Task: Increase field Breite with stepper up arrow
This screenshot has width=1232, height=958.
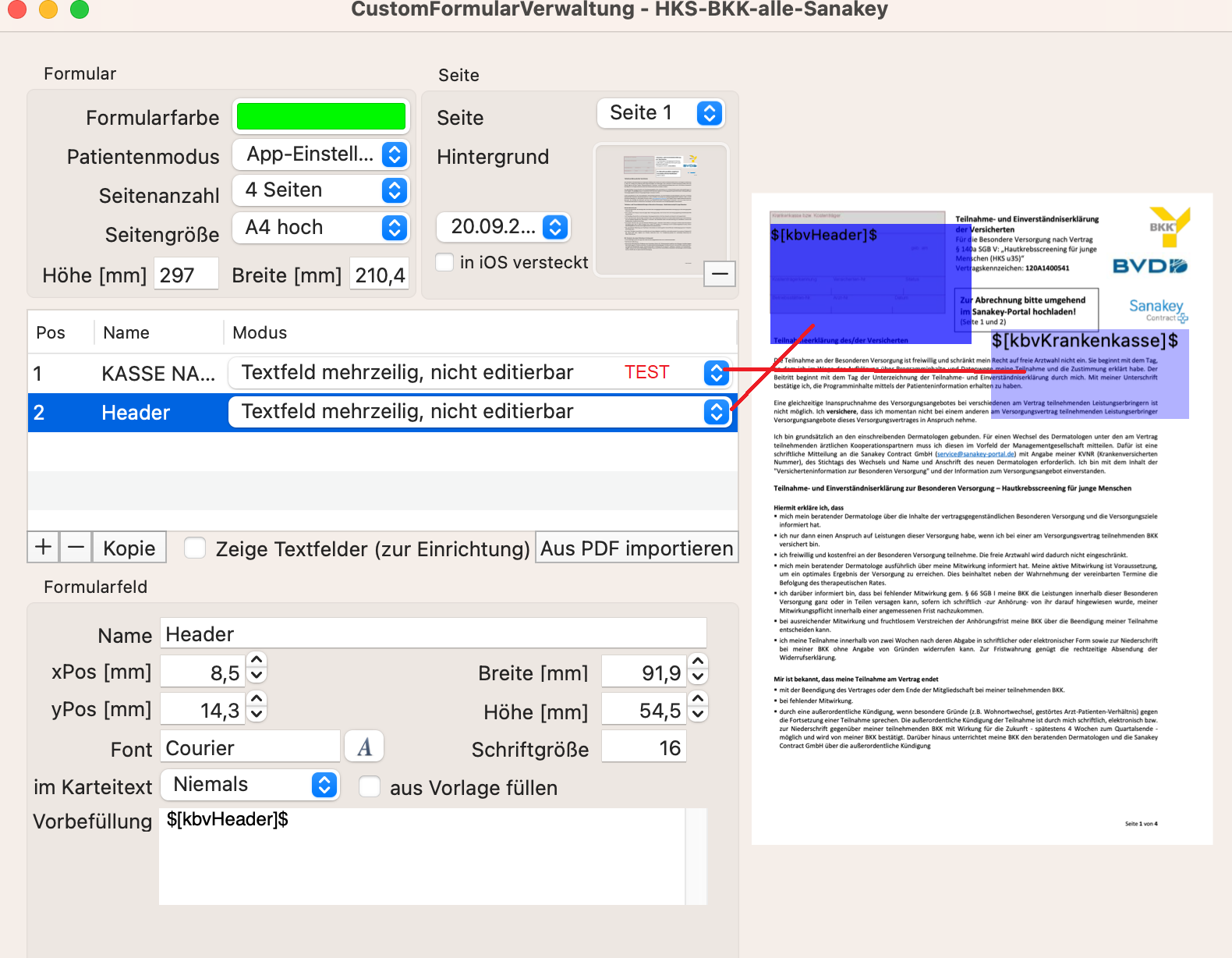Action: (x=698, y=663)
